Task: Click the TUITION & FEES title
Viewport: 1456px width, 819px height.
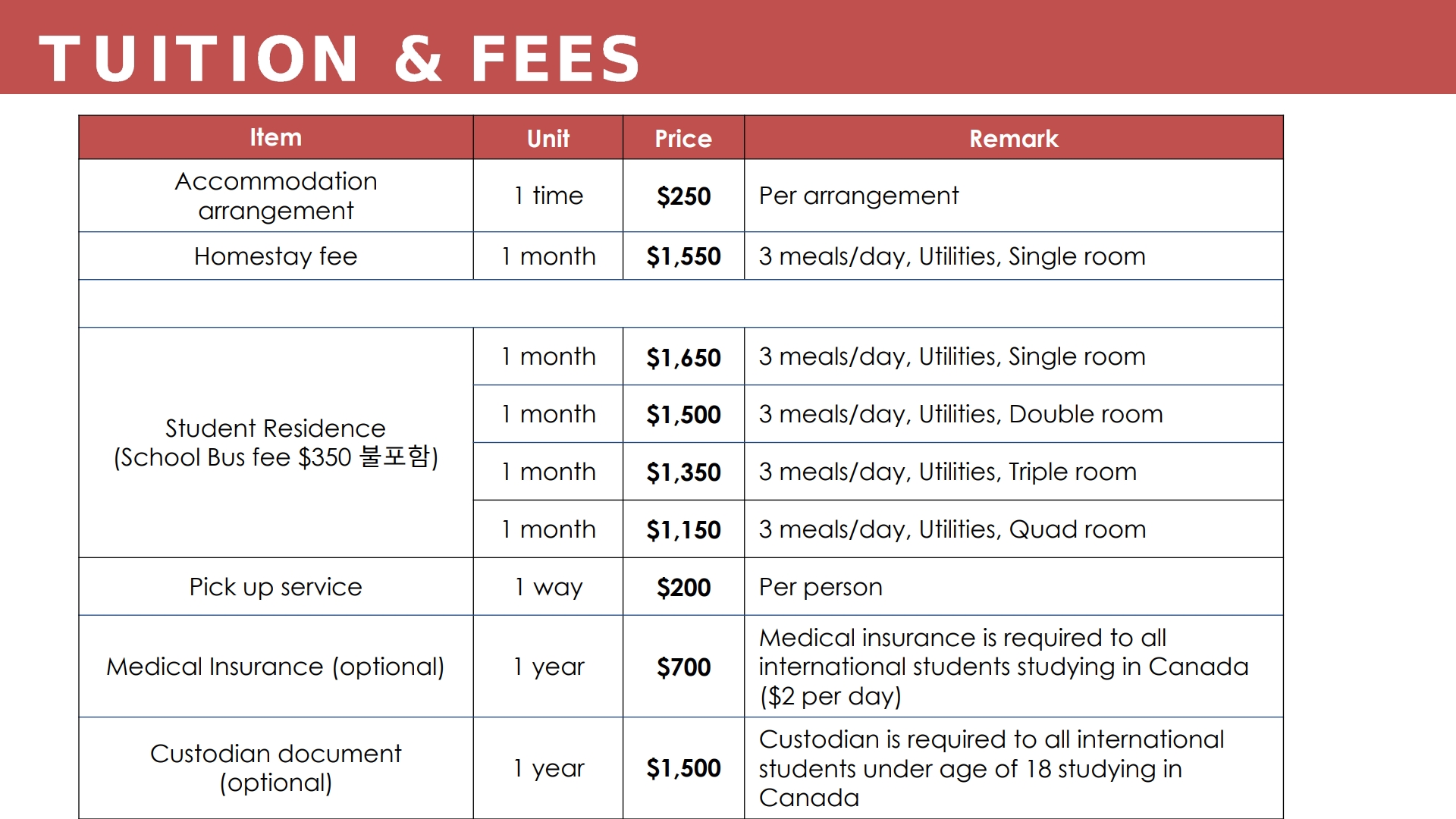Action: tap(339, 58)
